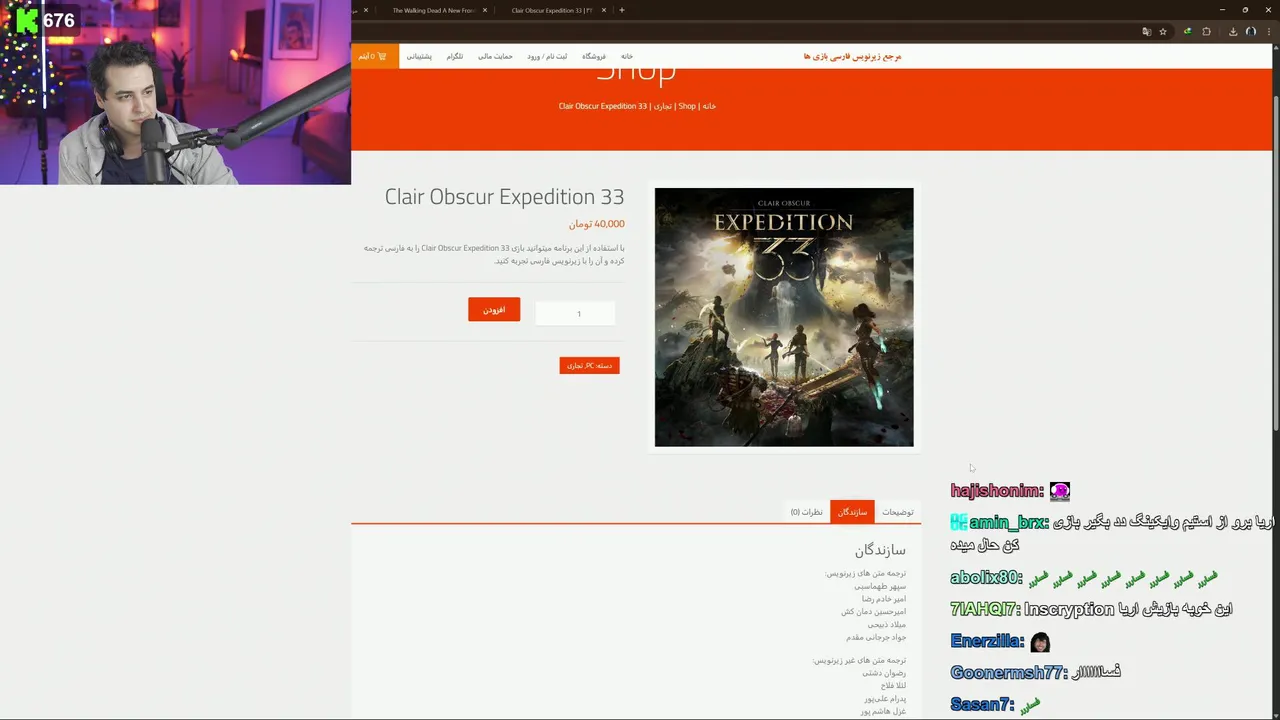
Task: Click Shop breadcrumb link
Action: pyautogui.click(x=687, y=106)
